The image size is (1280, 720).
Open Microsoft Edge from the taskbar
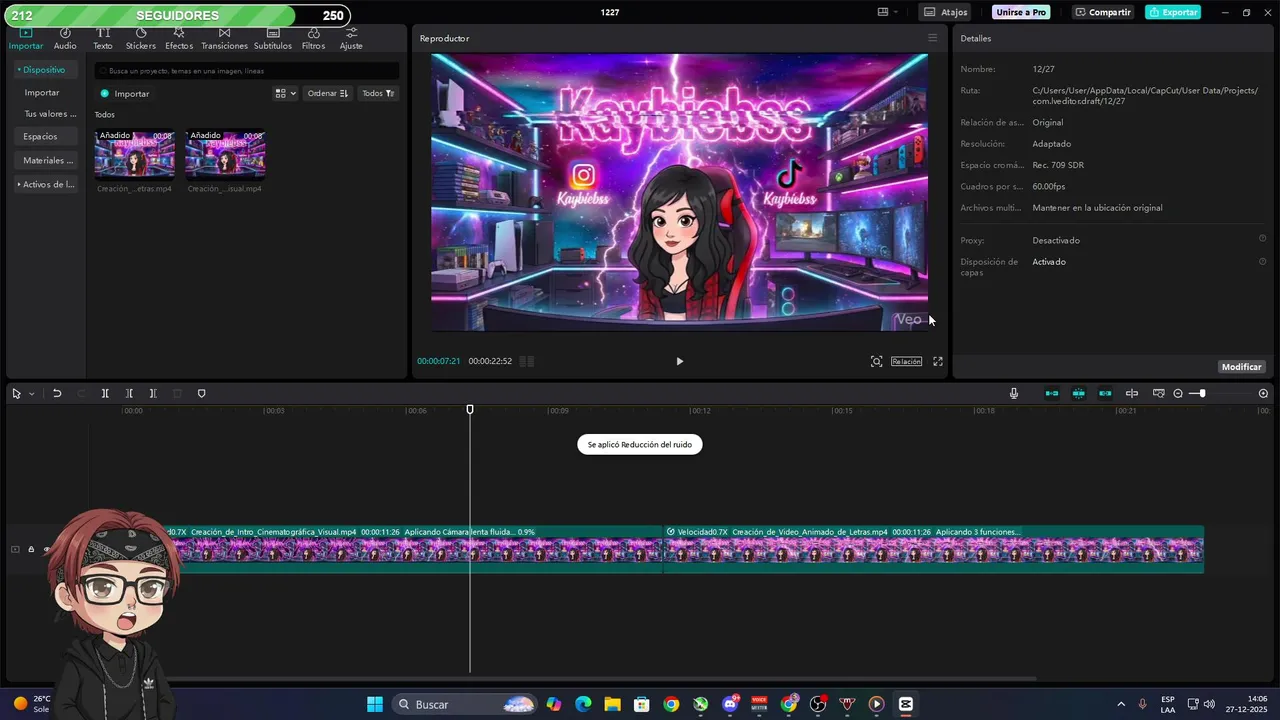583,704
